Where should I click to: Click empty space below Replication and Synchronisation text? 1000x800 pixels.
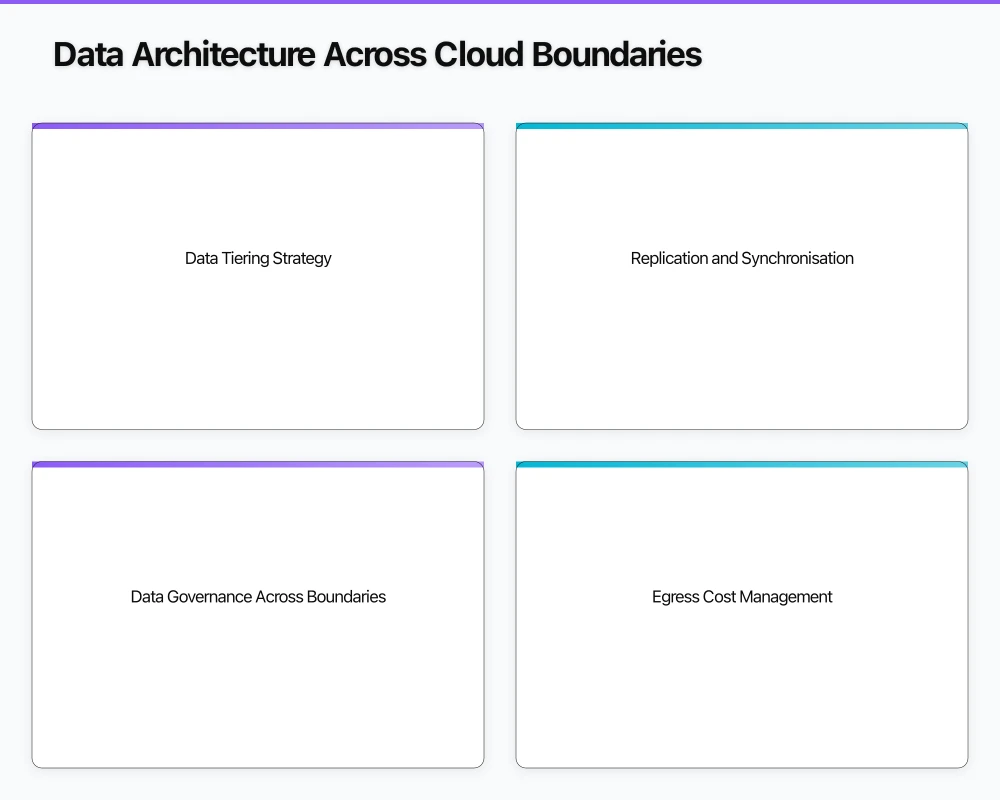pyautogui.click(x=742, y=350)
